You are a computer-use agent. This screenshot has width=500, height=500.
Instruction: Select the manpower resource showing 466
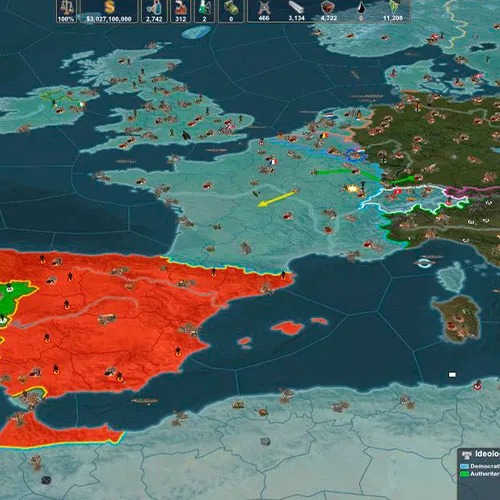coord(264,11)
